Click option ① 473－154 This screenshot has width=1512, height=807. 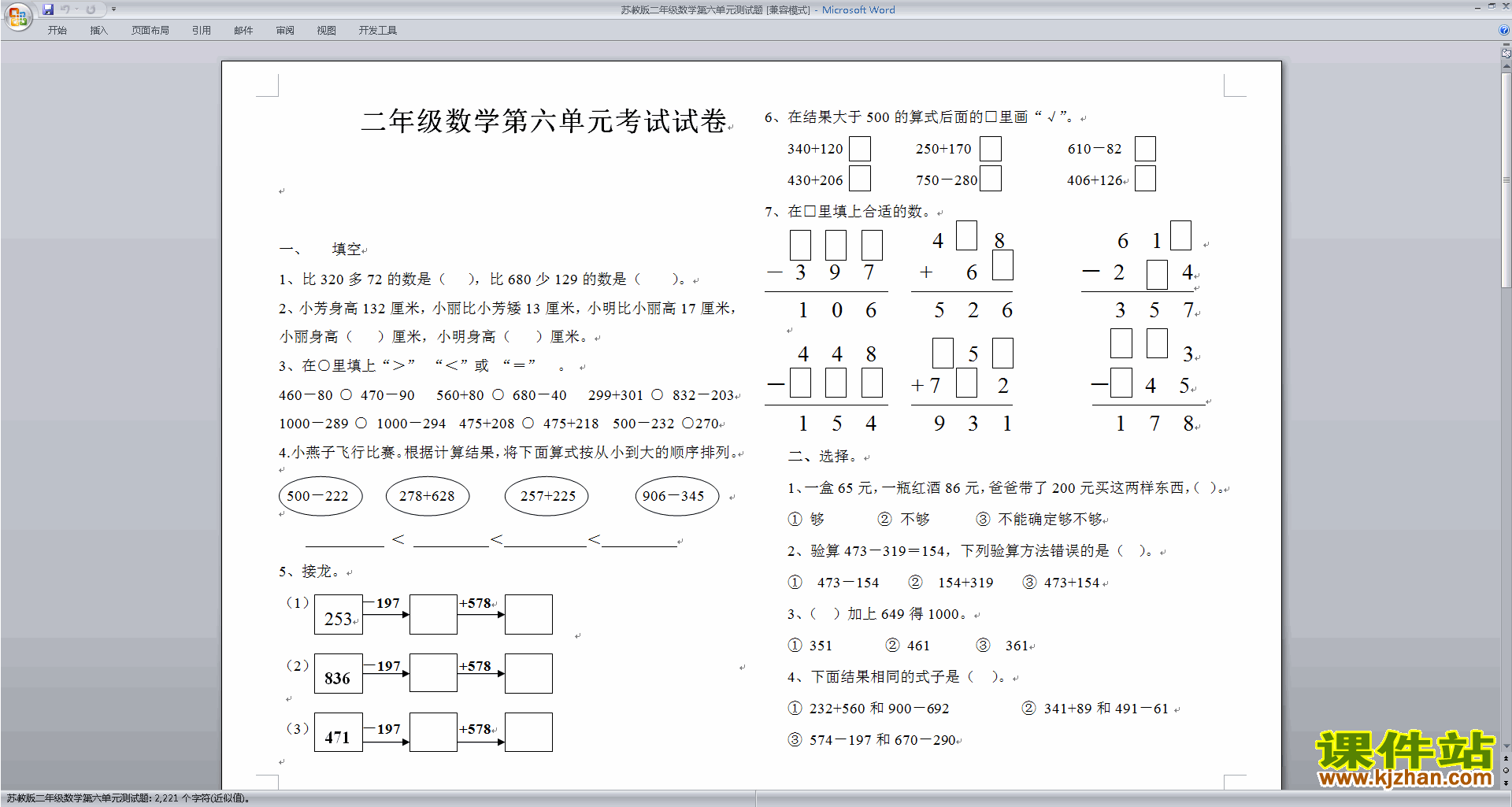coord(834,583)
